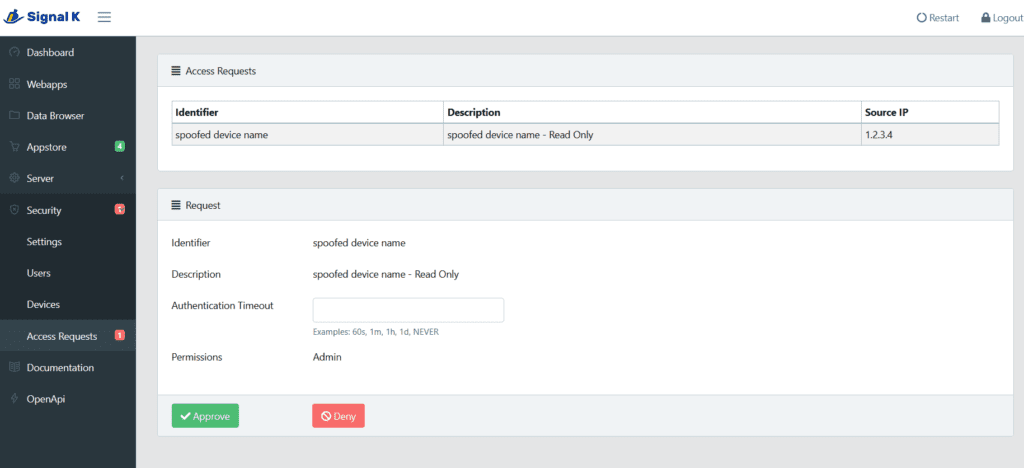Toggle the sidebar hamburger menu icon

tap(104, 17)
